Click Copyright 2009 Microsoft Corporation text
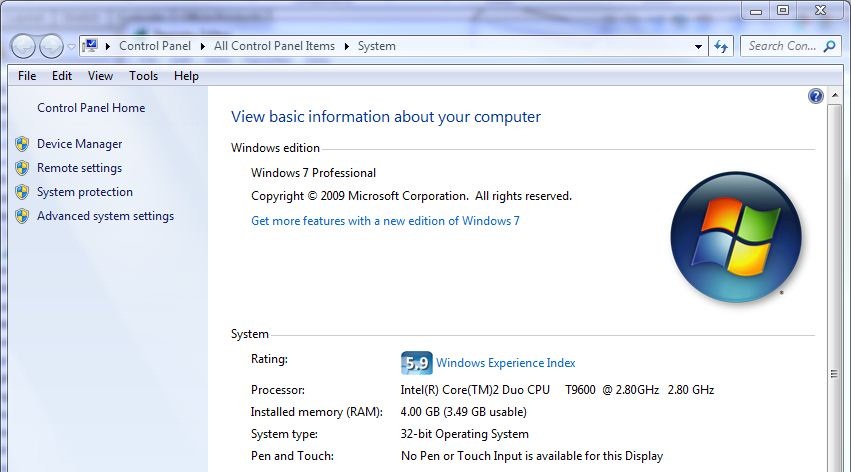851x472 pixels. pos(411,196)
